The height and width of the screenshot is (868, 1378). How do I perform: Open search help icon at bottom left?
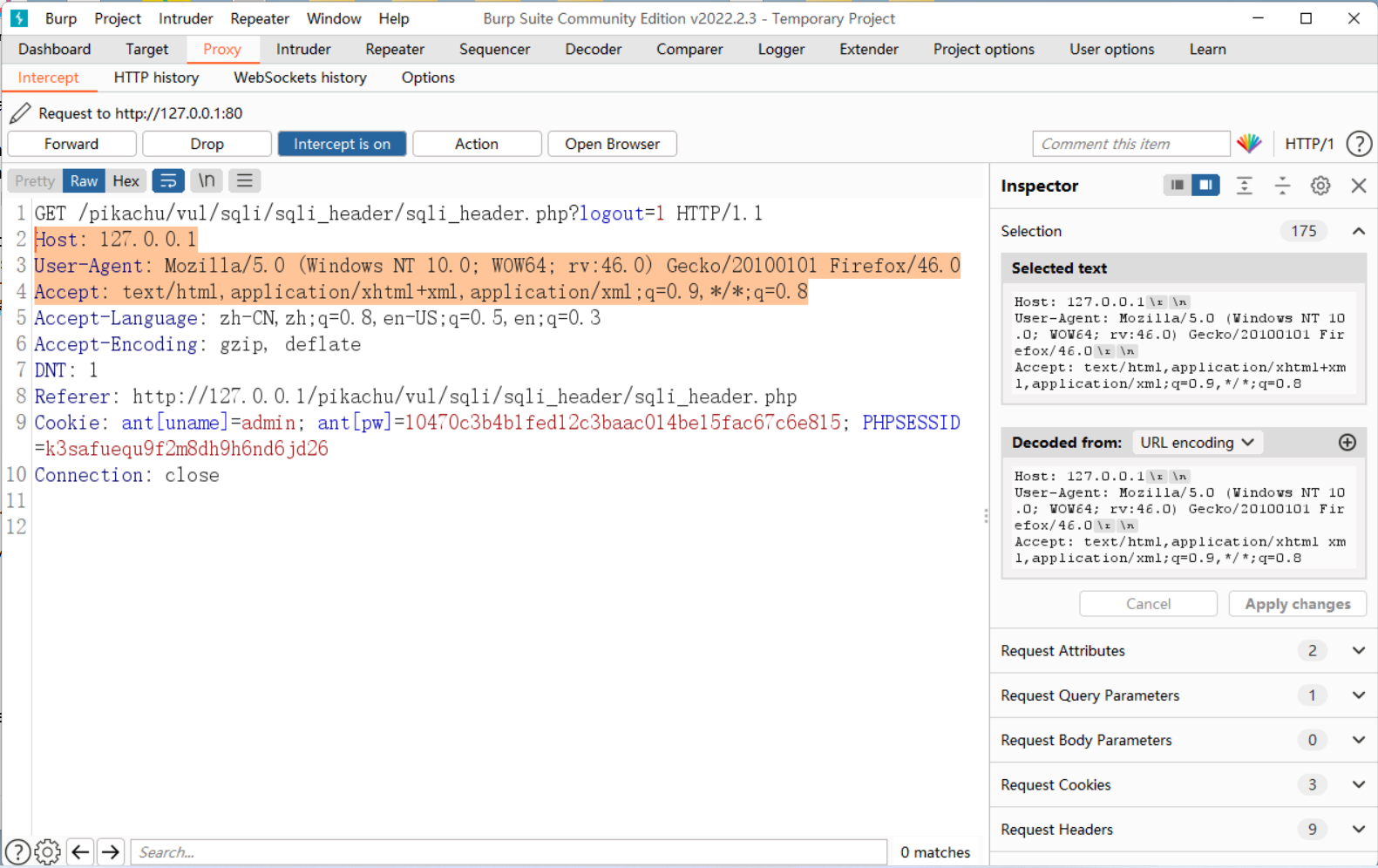tap(17, 851)
